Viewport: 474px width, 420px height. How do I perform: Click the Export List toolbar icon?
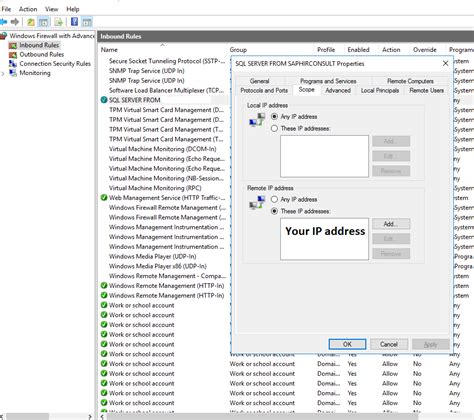point(59,22)
